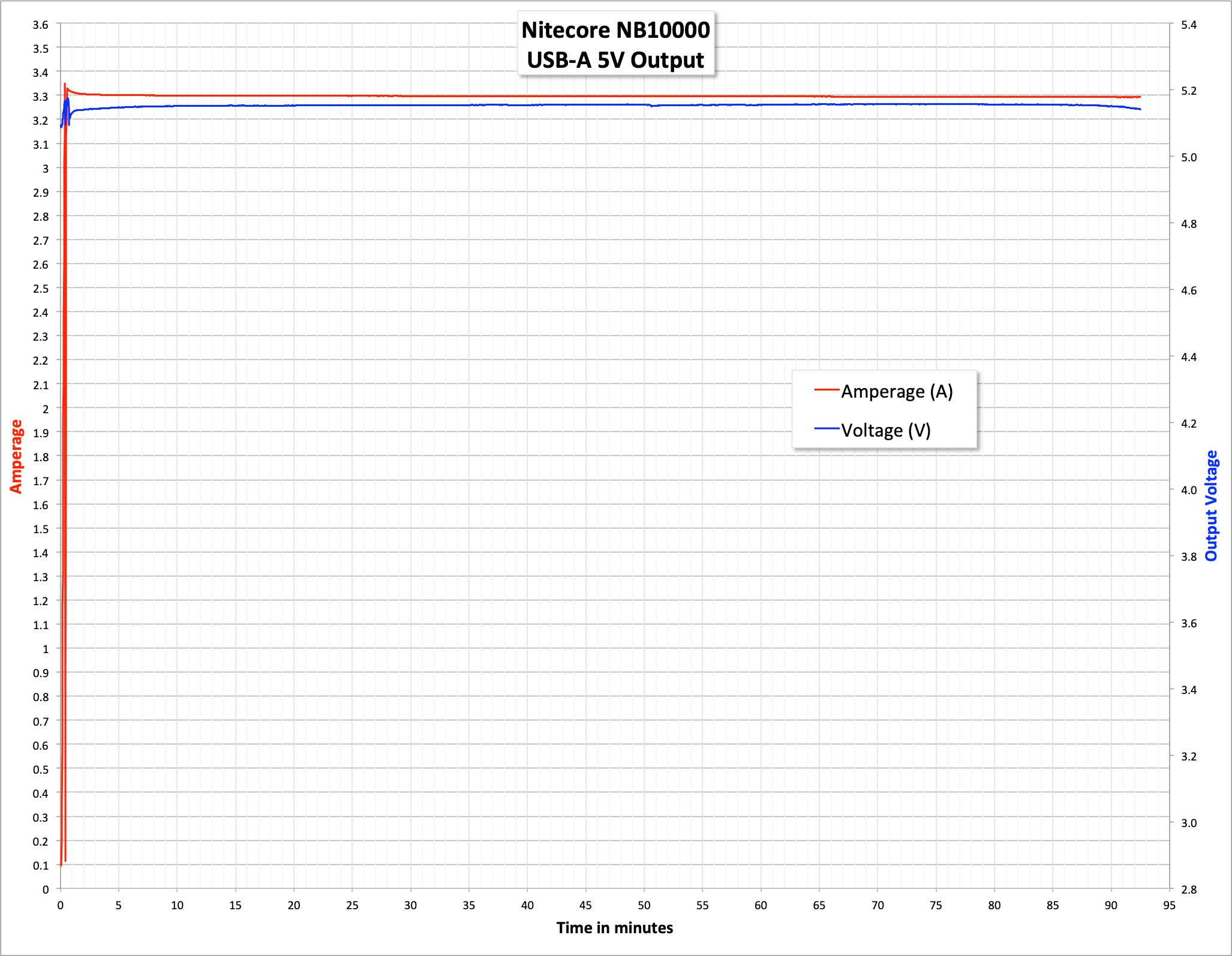Click the chart title Nitecore NB10000
Viewport: 1232px width, 956px height.
pos(615,30)
